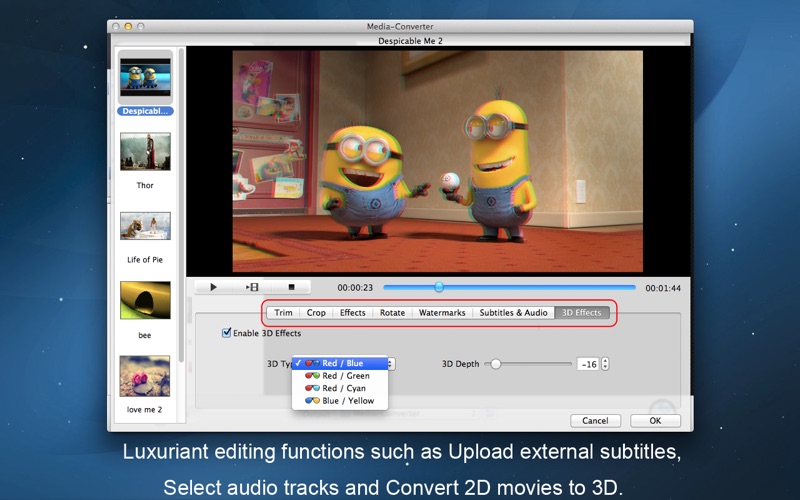800x500 pixels.
Task: Switch to the Effects tab
Action: point(353,312)
